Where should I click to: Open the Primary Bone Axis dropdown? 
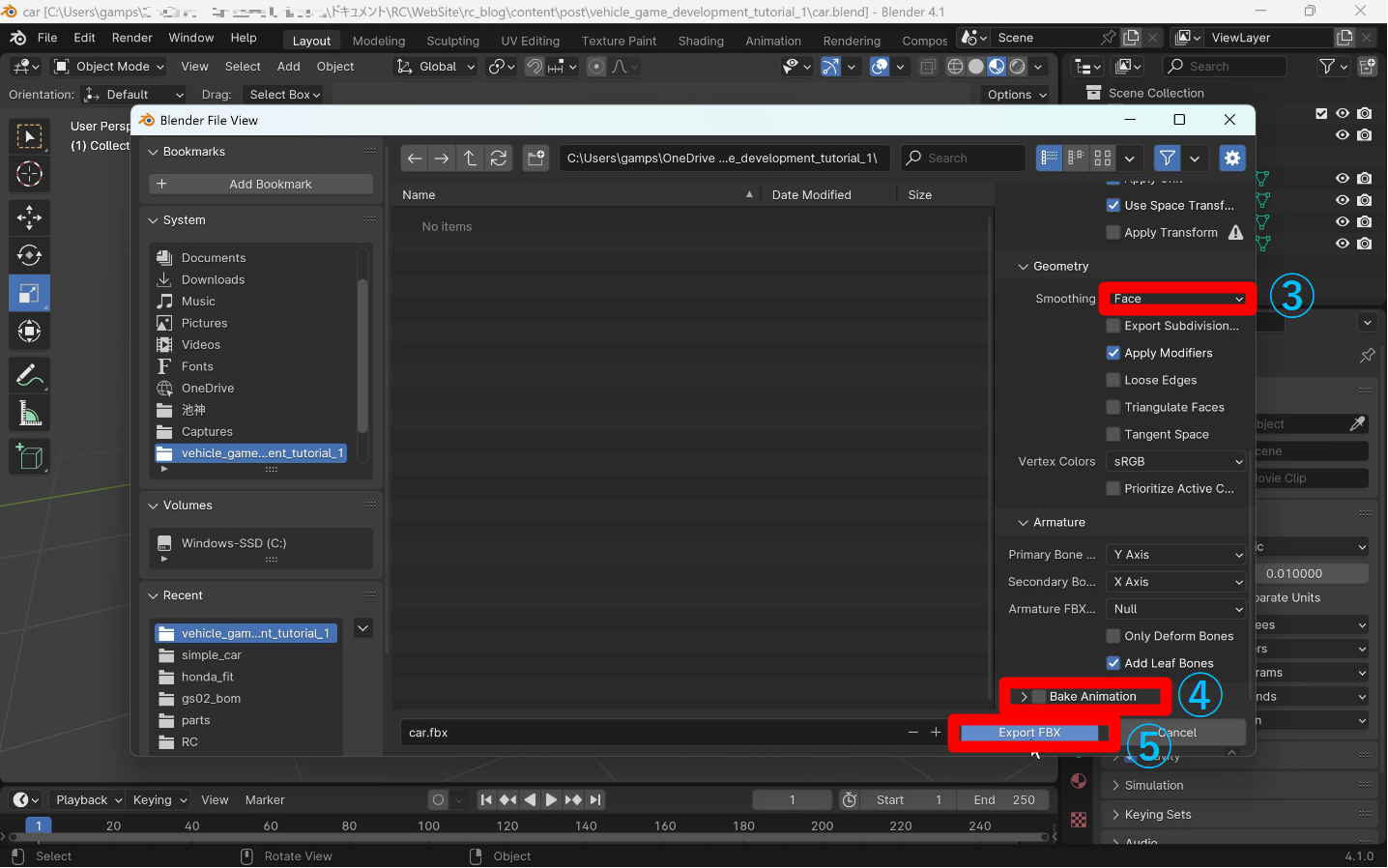1176,555
